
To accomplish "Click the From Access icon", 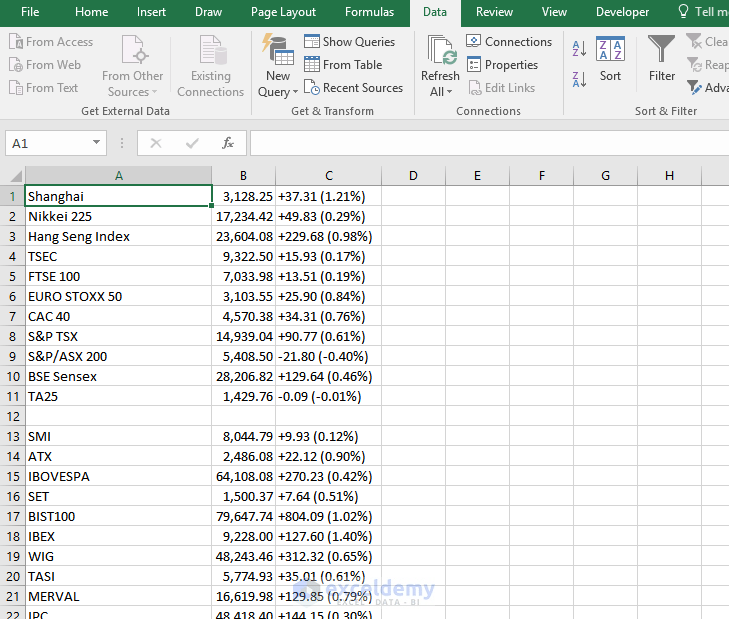I will point(15,42).
